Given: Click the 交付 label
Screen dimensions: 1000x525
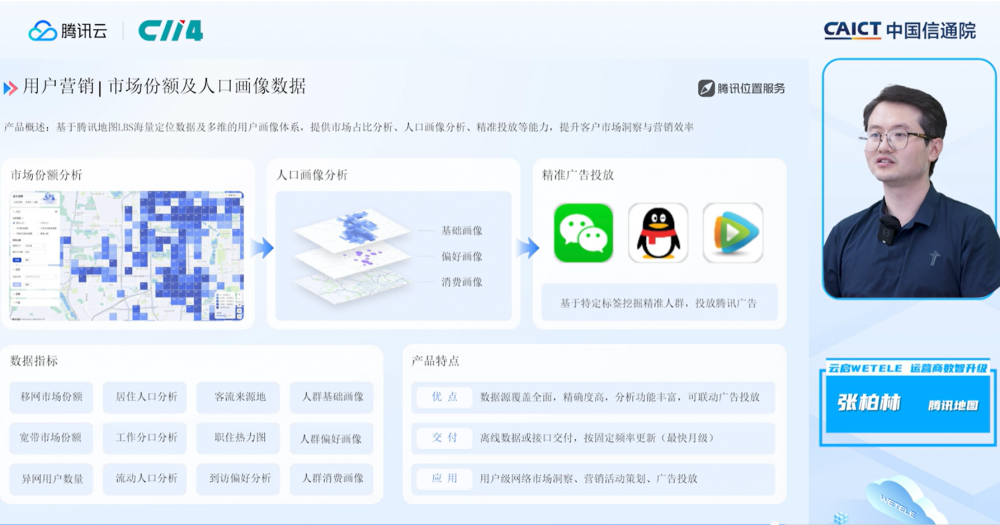Looking at the screenshot, I should [445, 438].
